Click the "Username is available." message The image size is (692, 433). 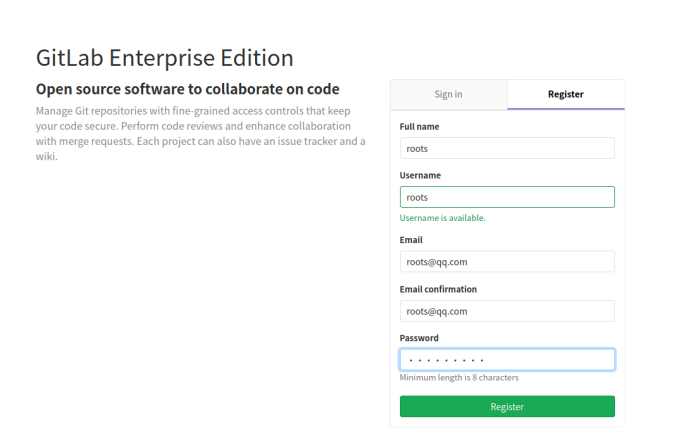(442, 218)
